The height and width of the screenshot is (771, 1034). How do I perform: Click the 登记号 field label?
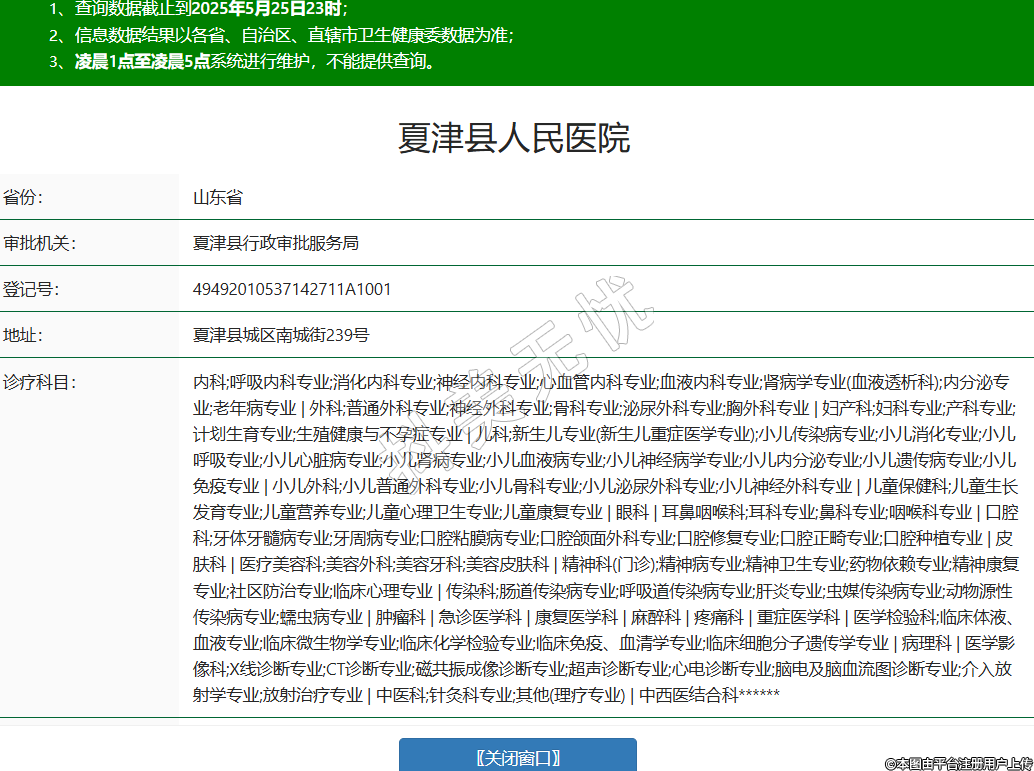31,289
